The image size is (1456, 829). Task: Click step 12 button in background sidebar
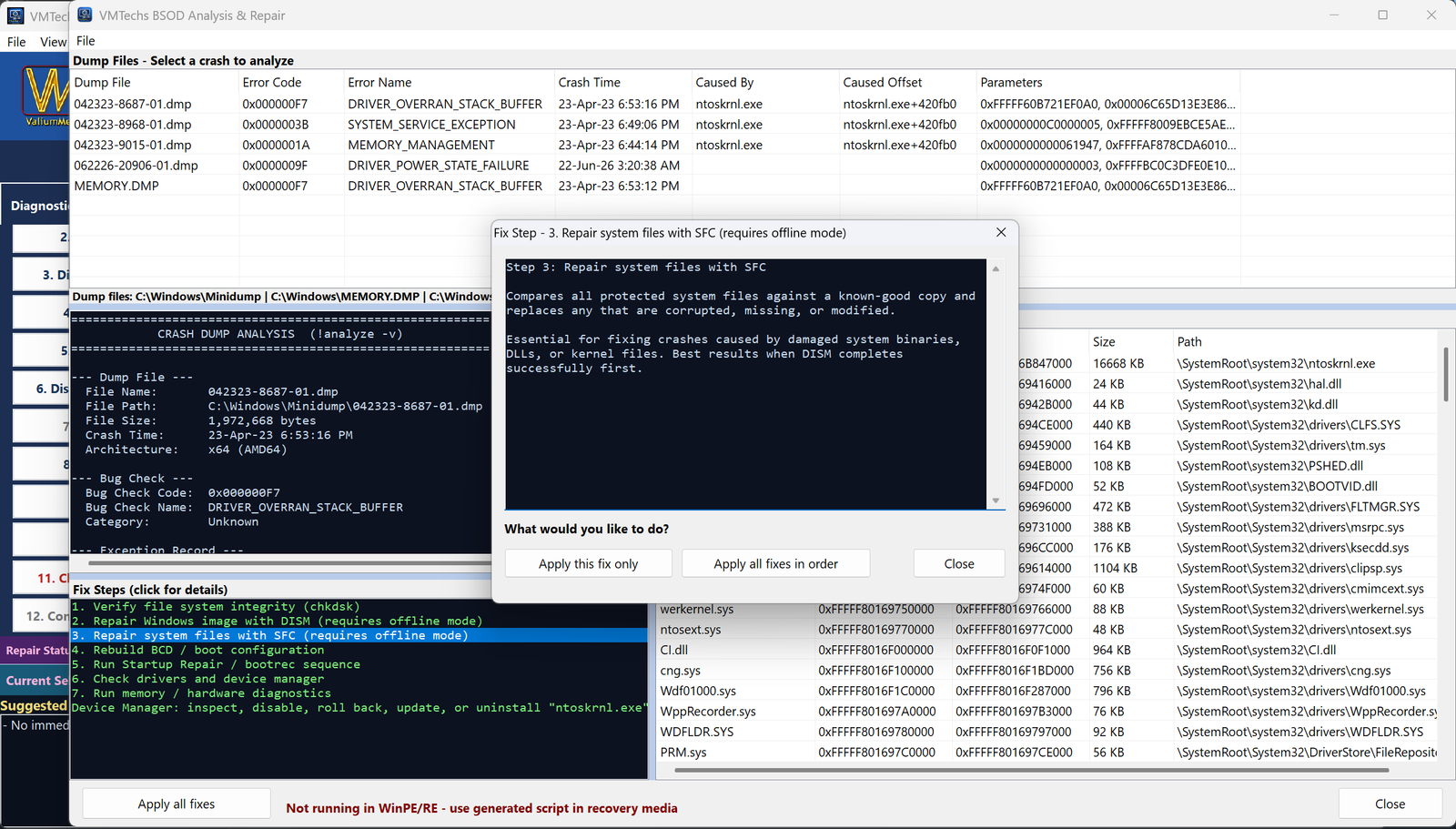[41, 616]
